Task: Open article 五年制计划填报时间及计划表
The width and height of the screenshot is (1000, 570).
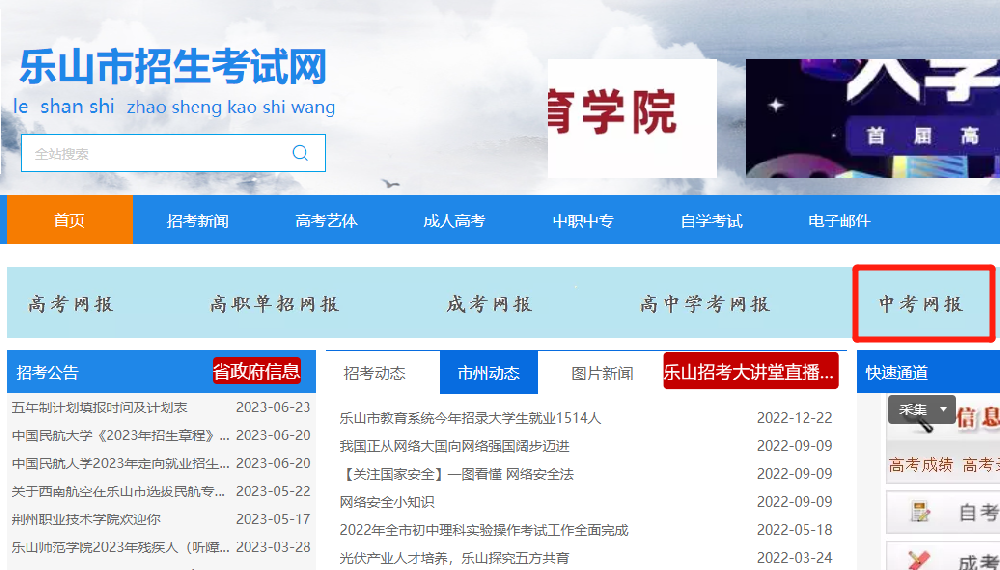Action: pyautogui.click(x=100, y=407)
